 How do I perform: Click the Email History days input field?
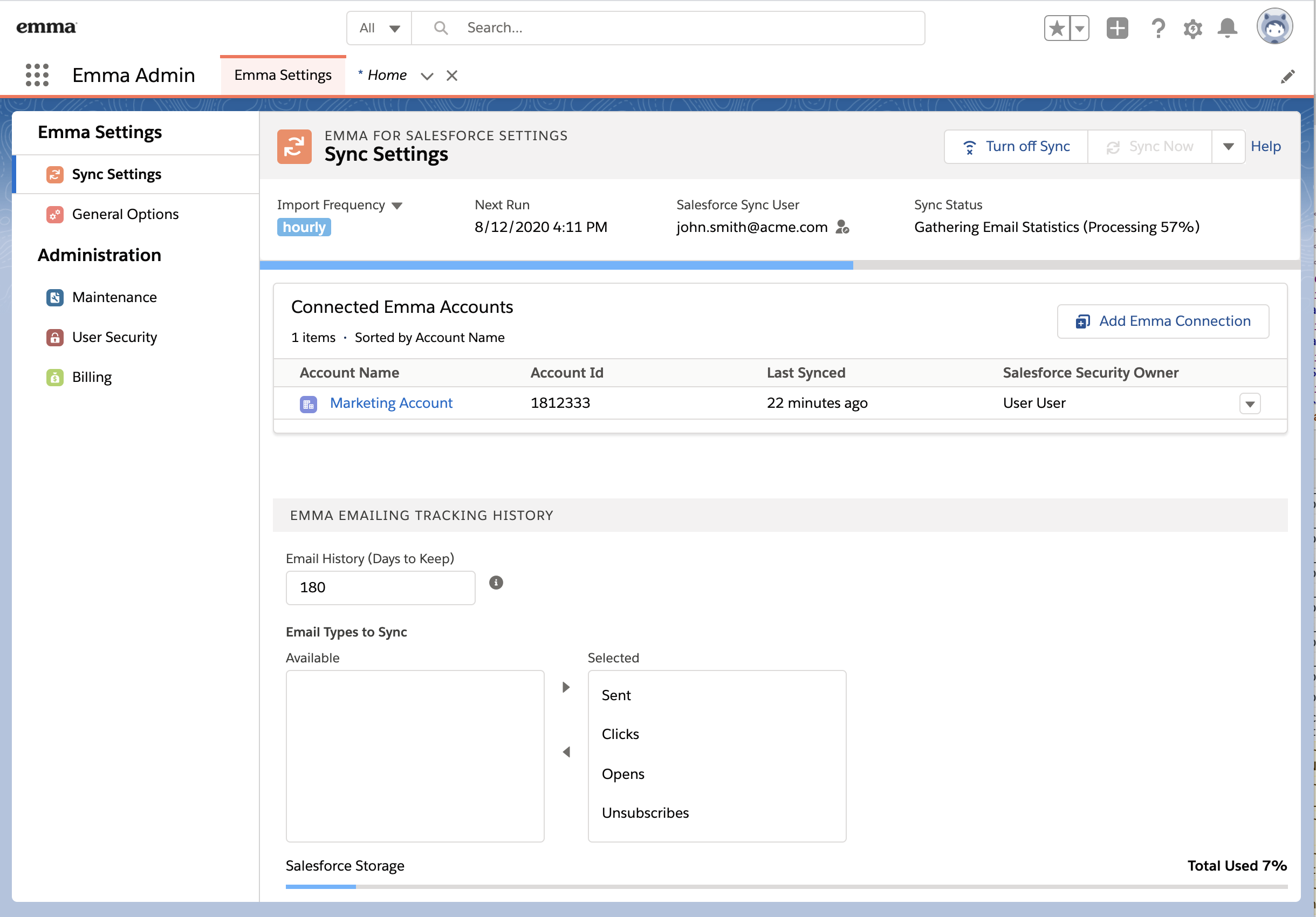point(380,587)
